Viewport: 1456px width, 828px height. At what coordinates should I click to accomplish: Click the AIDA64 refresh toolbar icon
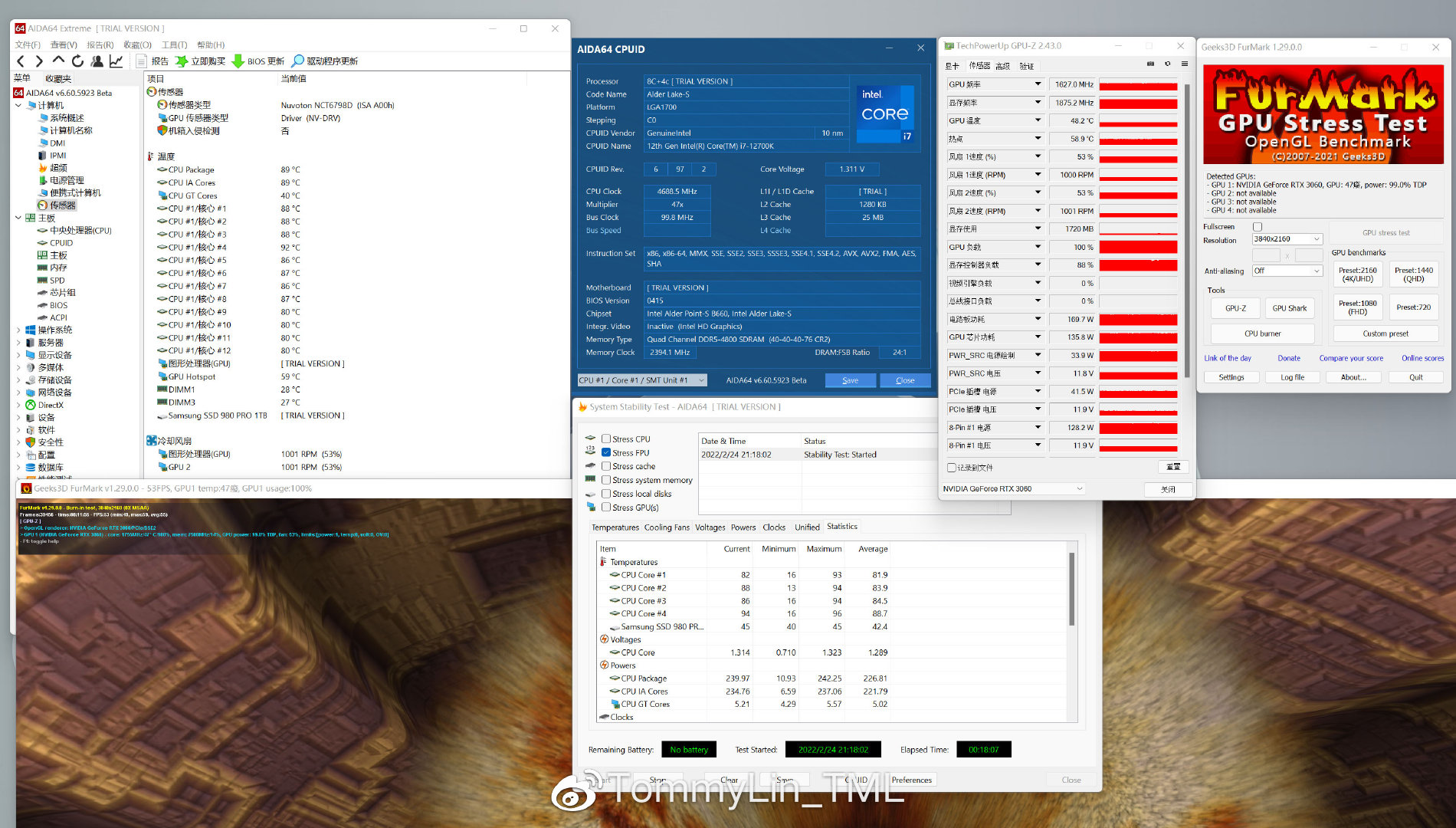tap(77, 61)
